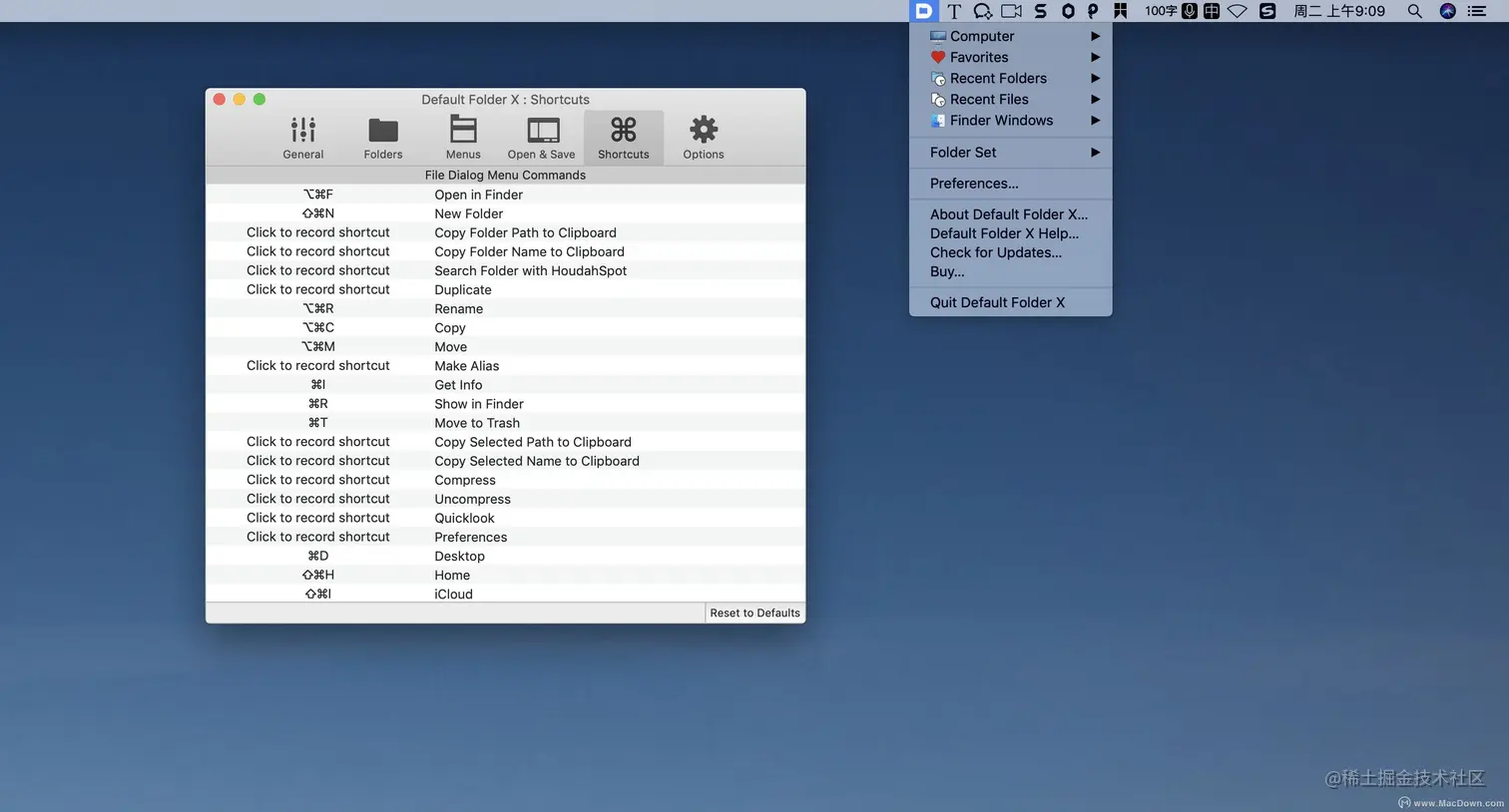Viewport: 1509px width, 812px height.
Task: Select the Shortcuts command-key pane
Action: [624, 138]
